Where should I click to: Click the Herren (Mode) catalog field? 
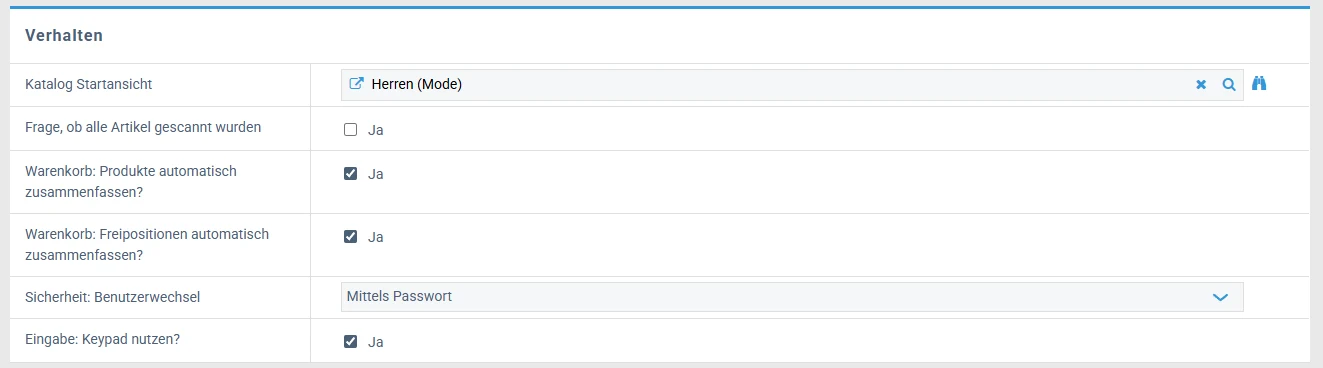(792, 85)
